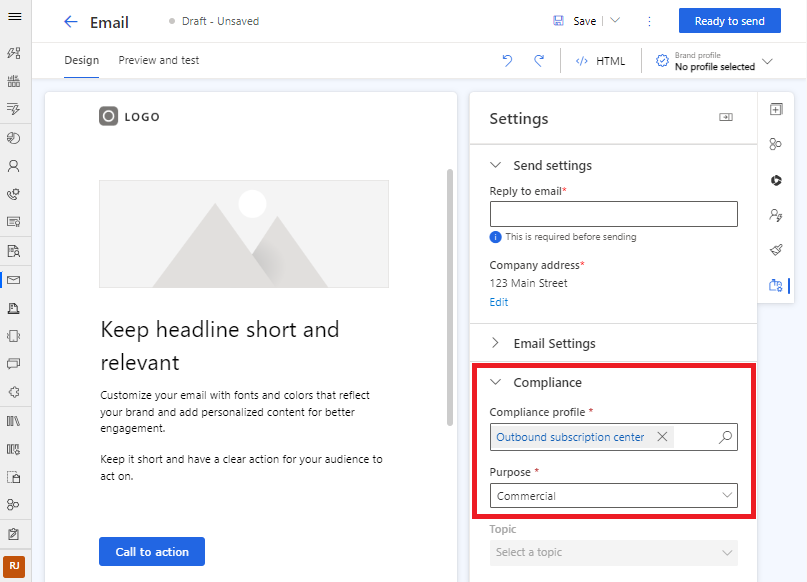Open the Purpose dropdown showing Commercial
The image size is (807, 582).
tap(613, 496)
